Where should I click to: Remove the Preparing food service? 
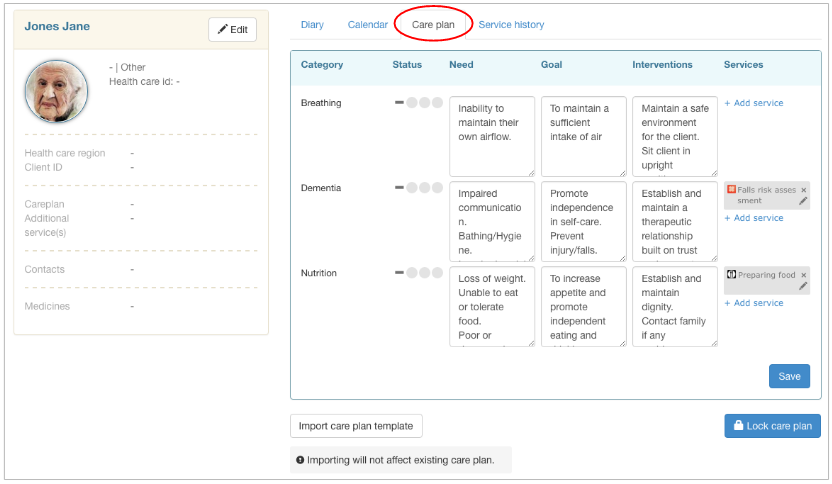(x=803, y=275)
